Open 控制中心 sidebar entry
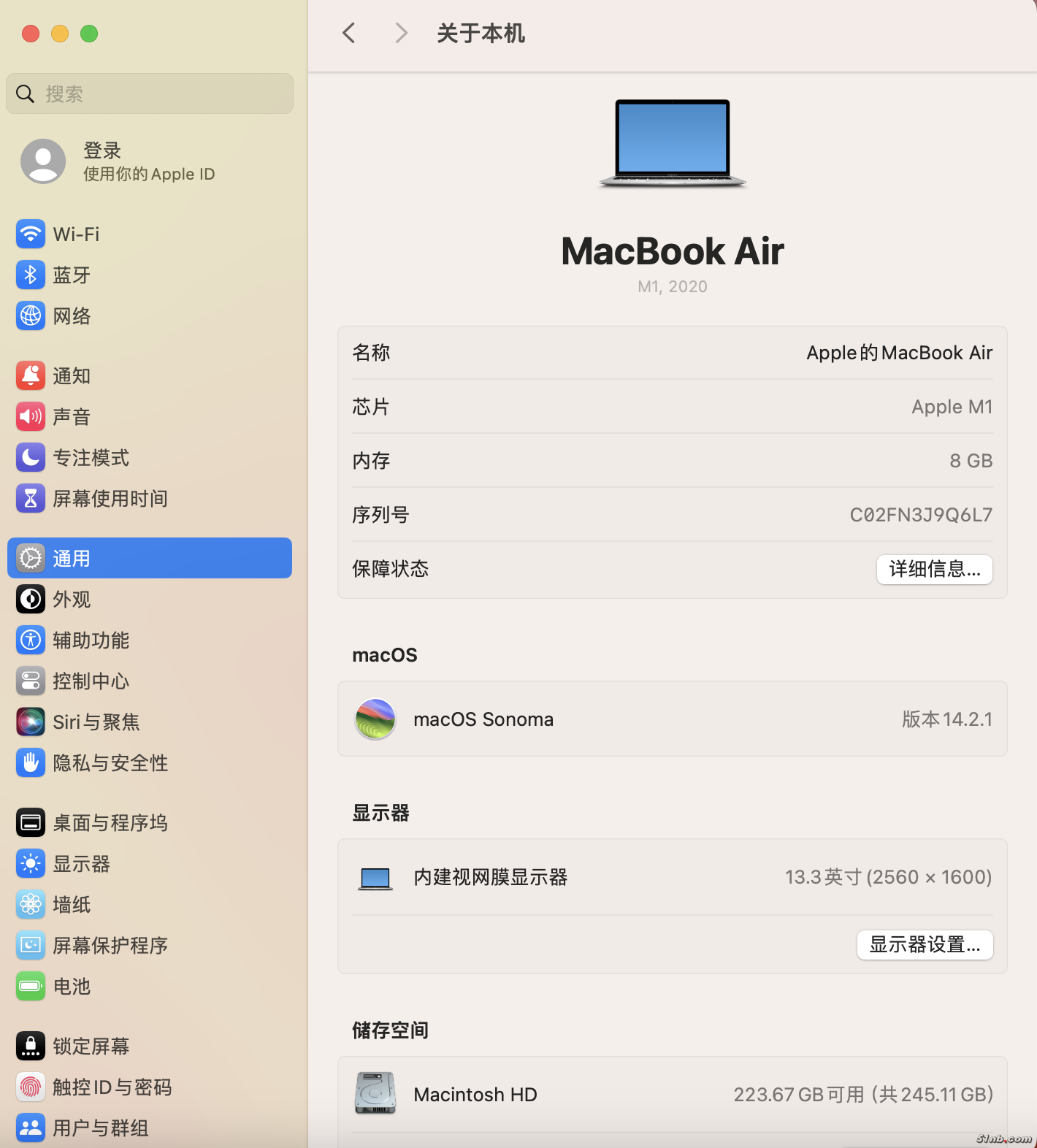Viewport: 1037px width, 1148px height. coord(91,681)
